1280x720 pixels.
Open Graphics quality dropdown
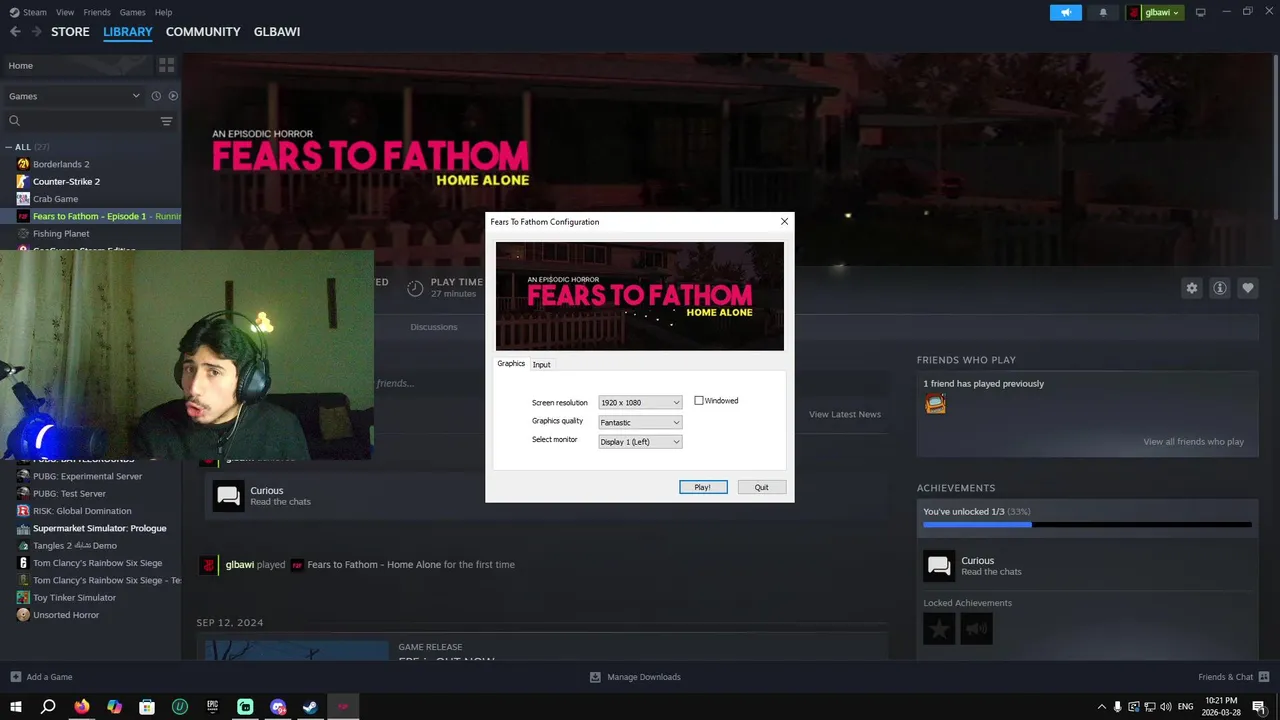click(x=640, y=422)
